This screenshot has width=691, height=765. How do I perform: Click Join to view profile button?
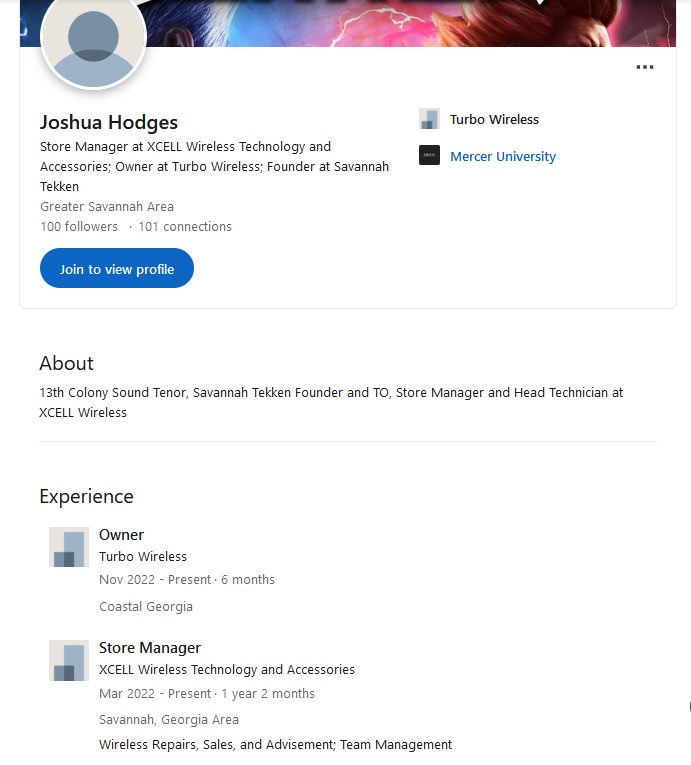[117, 268]
